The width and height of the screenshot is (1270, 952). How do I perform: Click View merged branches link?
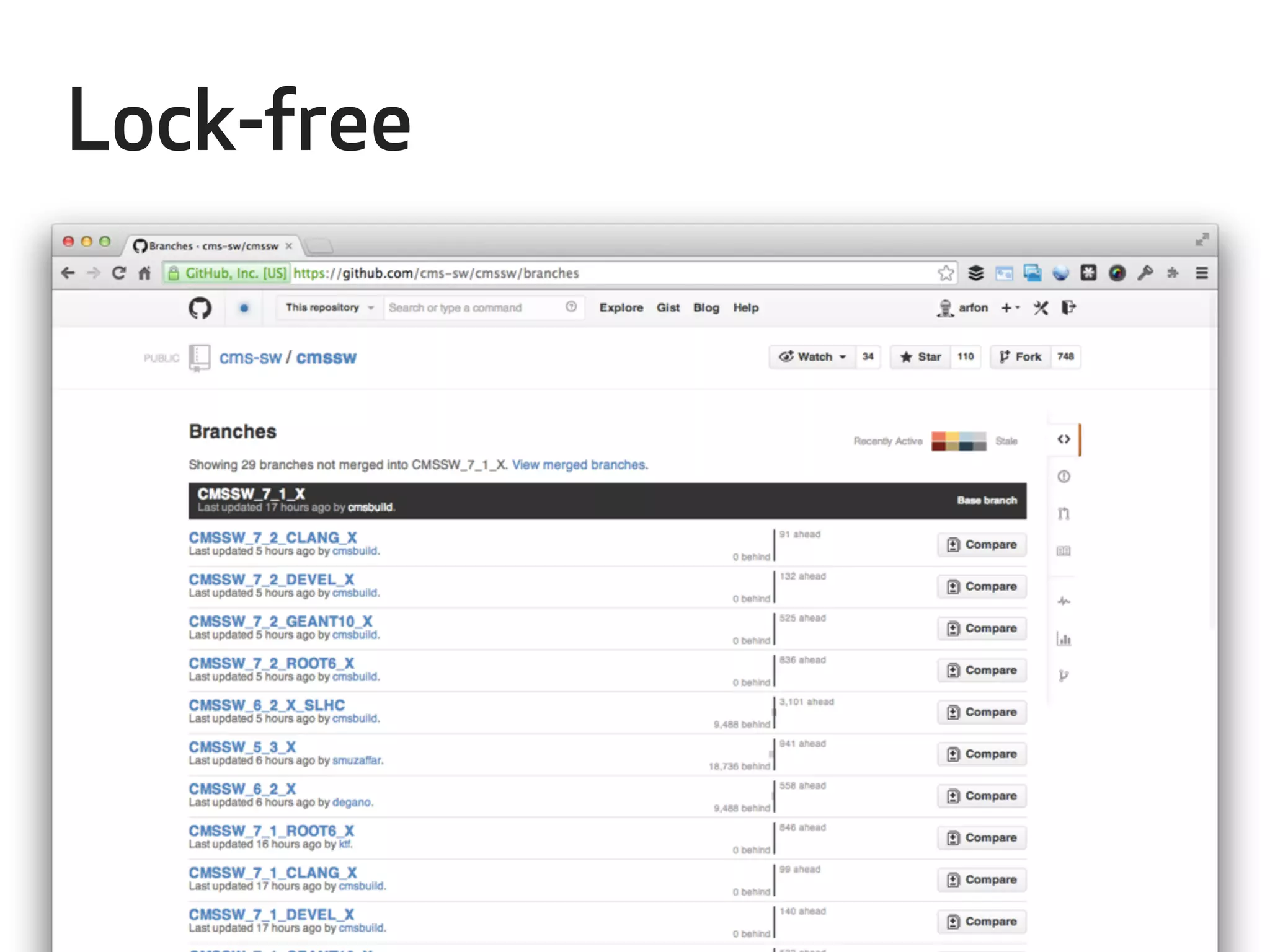coord(579,465)
